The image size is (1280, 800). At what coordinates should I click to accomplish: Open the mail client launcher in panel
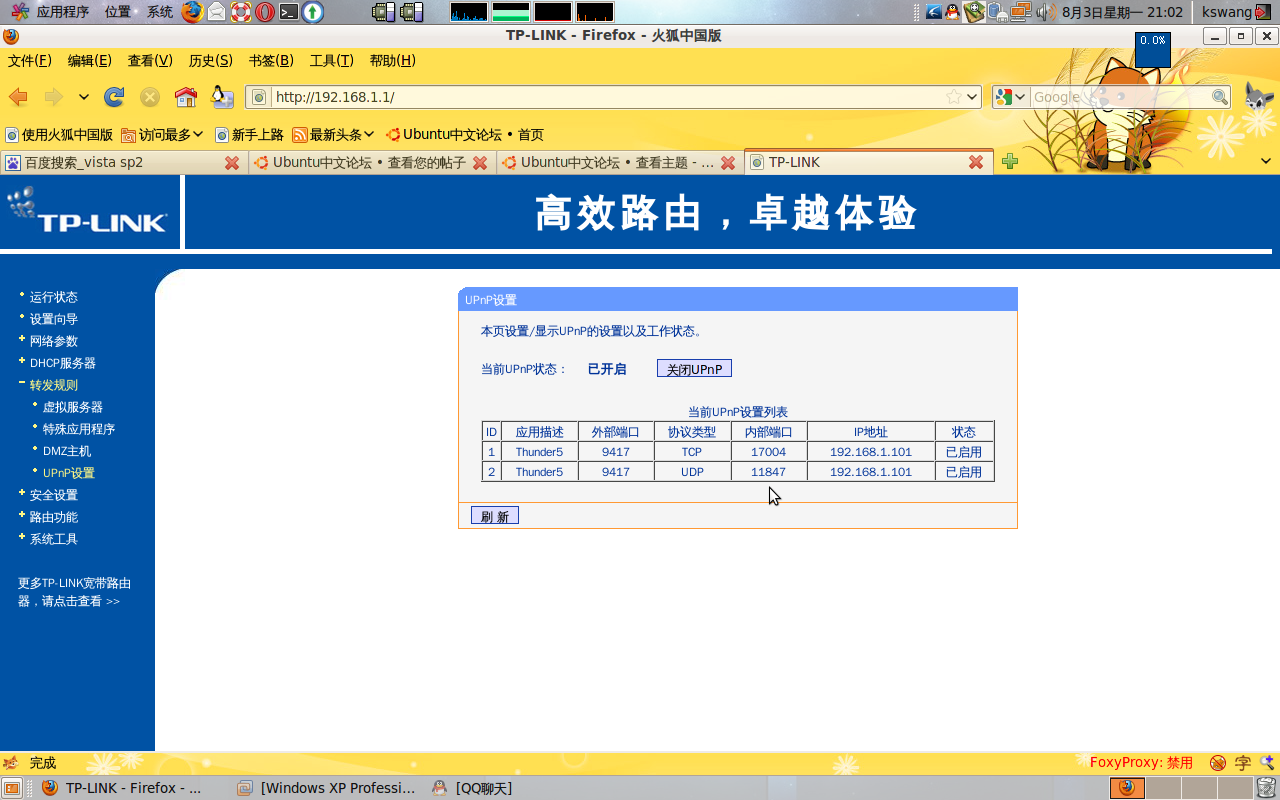coord(216,12)
